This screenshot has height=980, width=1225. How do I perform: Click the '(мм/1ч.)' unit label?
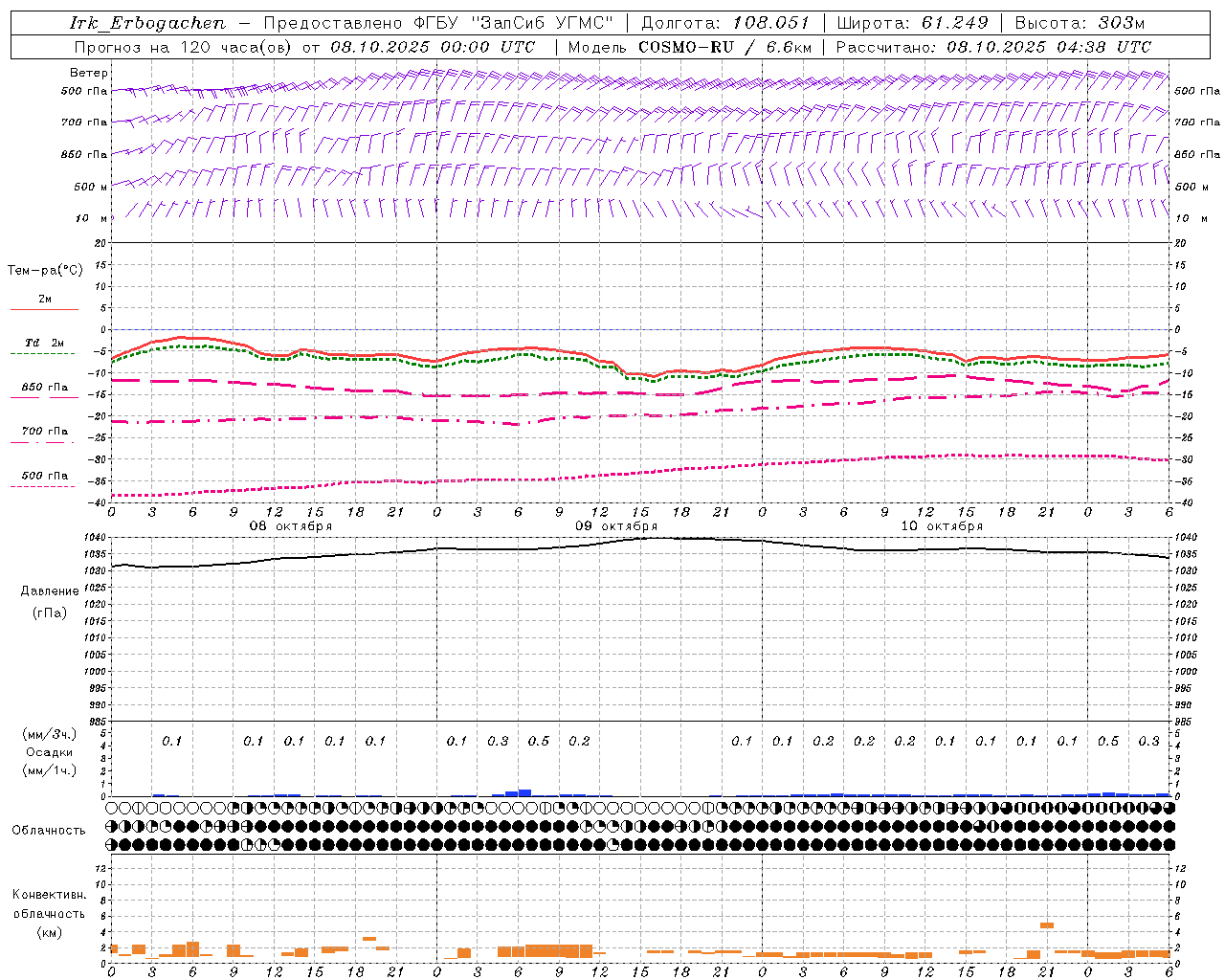[x=50, y=770]
